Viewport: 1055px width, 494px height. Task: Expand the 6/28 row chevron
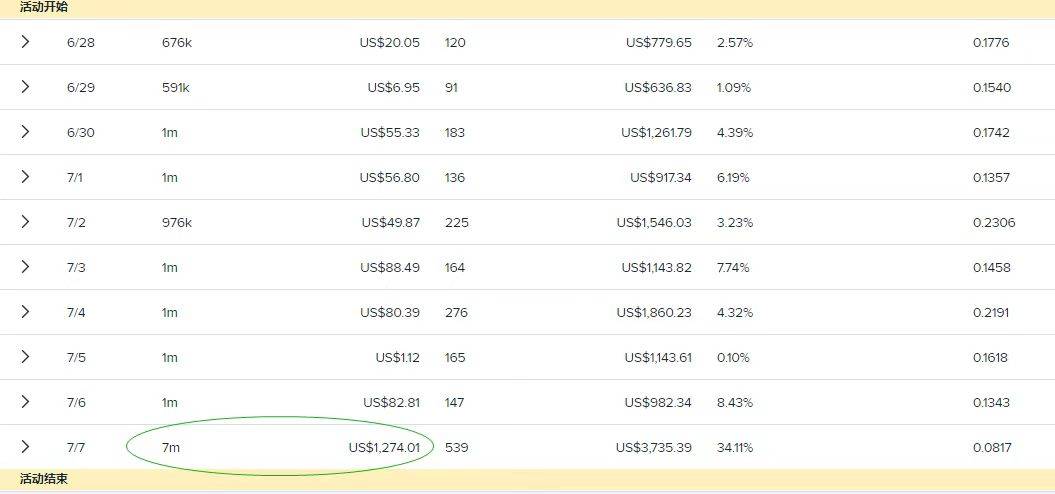[x=26, y=42]
